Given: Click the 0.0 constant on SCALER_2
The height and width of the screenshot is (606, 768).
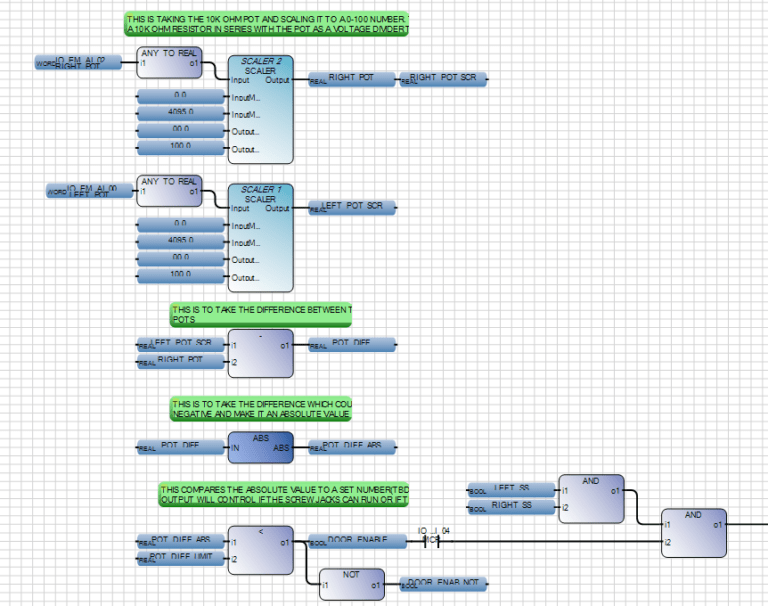Looking at the screenshot, I should [x=181, y=97].
